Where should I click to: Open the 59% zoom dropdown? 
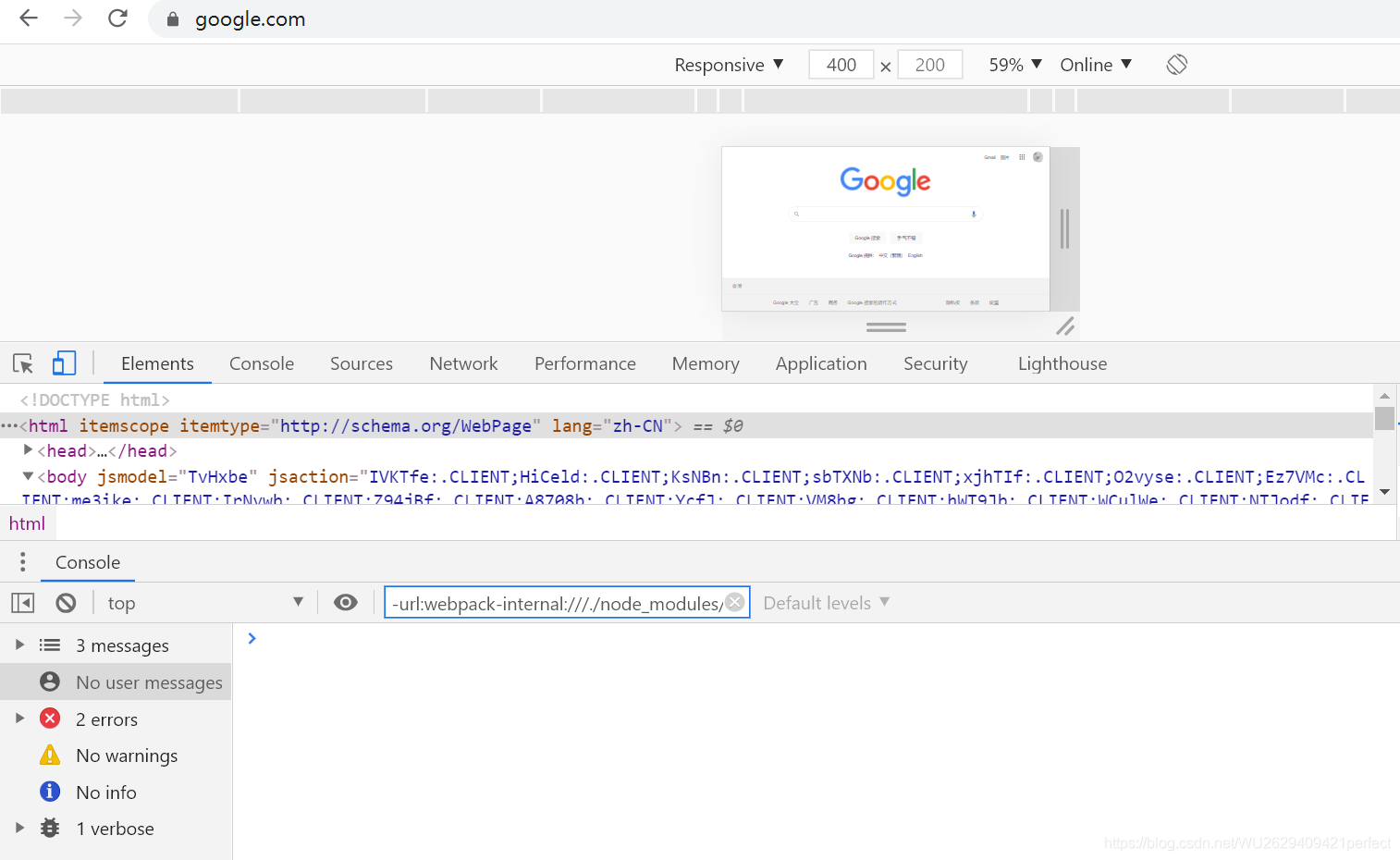coord(1015,65)
